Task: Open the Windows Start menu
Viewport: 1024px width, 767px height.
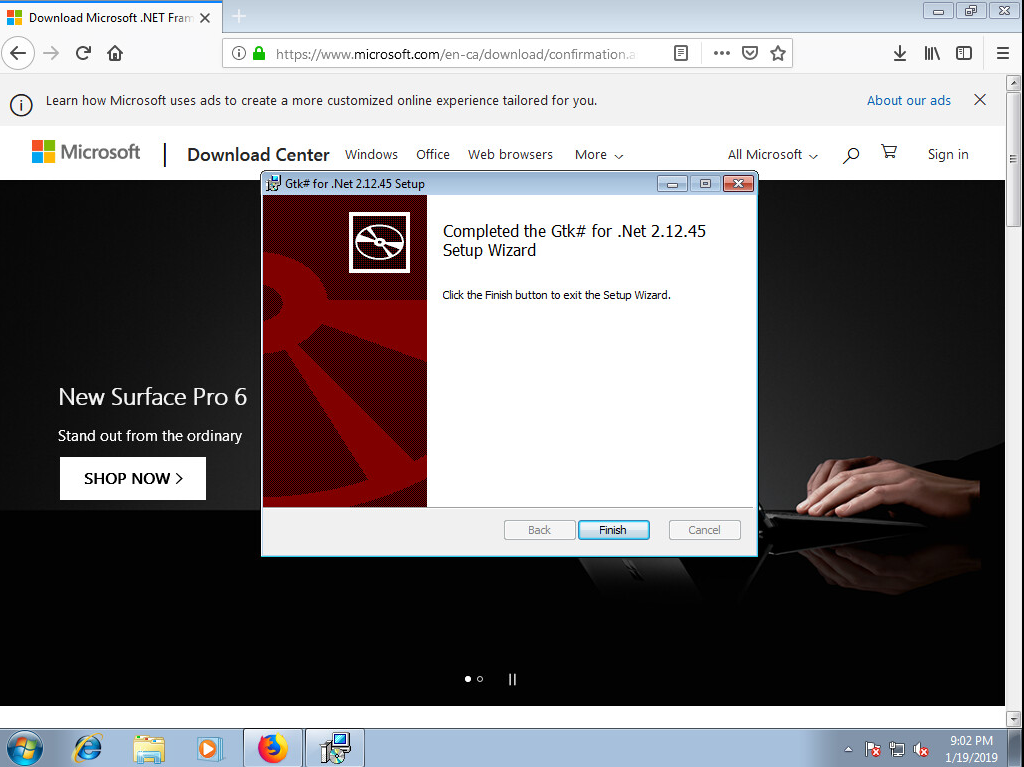Action: click(x=25, y=748)
